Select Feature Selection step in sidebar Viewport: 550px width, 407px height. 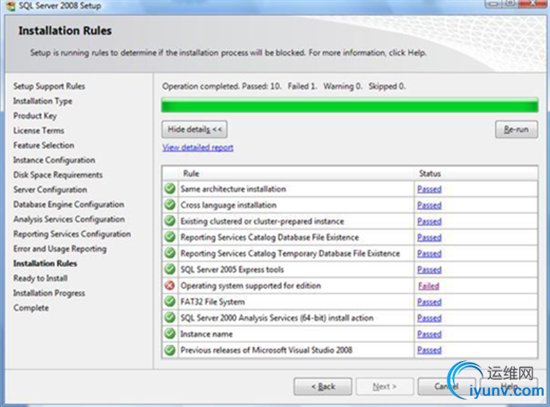(x=44, y=145)
